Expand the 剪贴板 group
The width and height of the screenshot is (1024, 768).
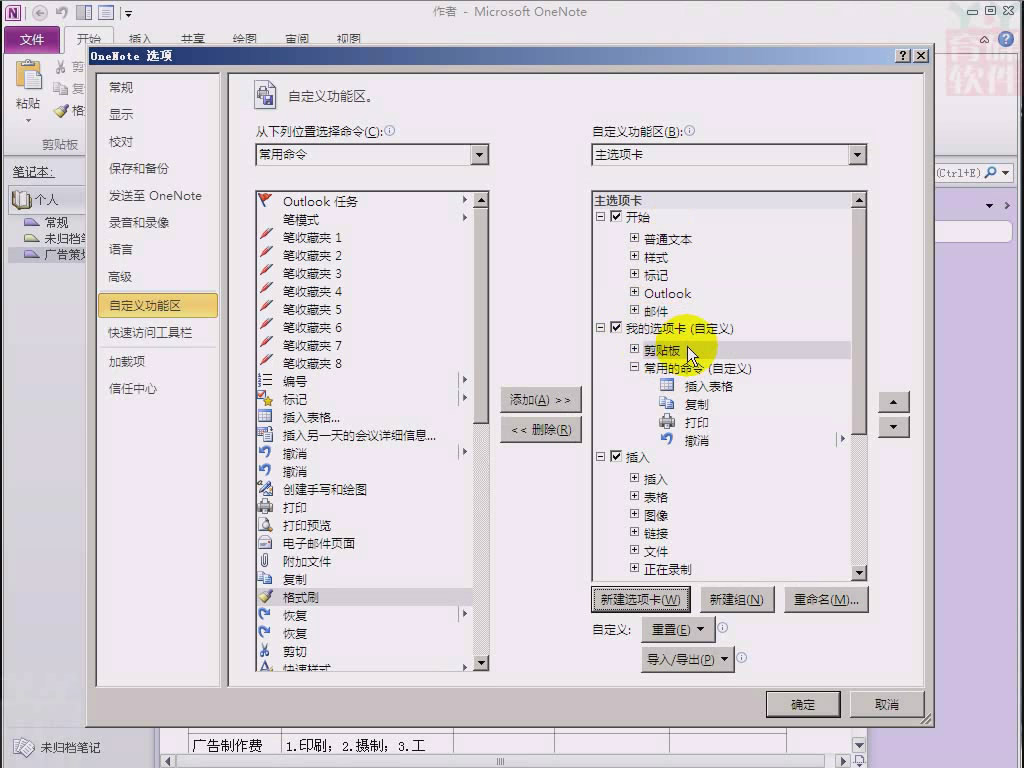(634, 349)
